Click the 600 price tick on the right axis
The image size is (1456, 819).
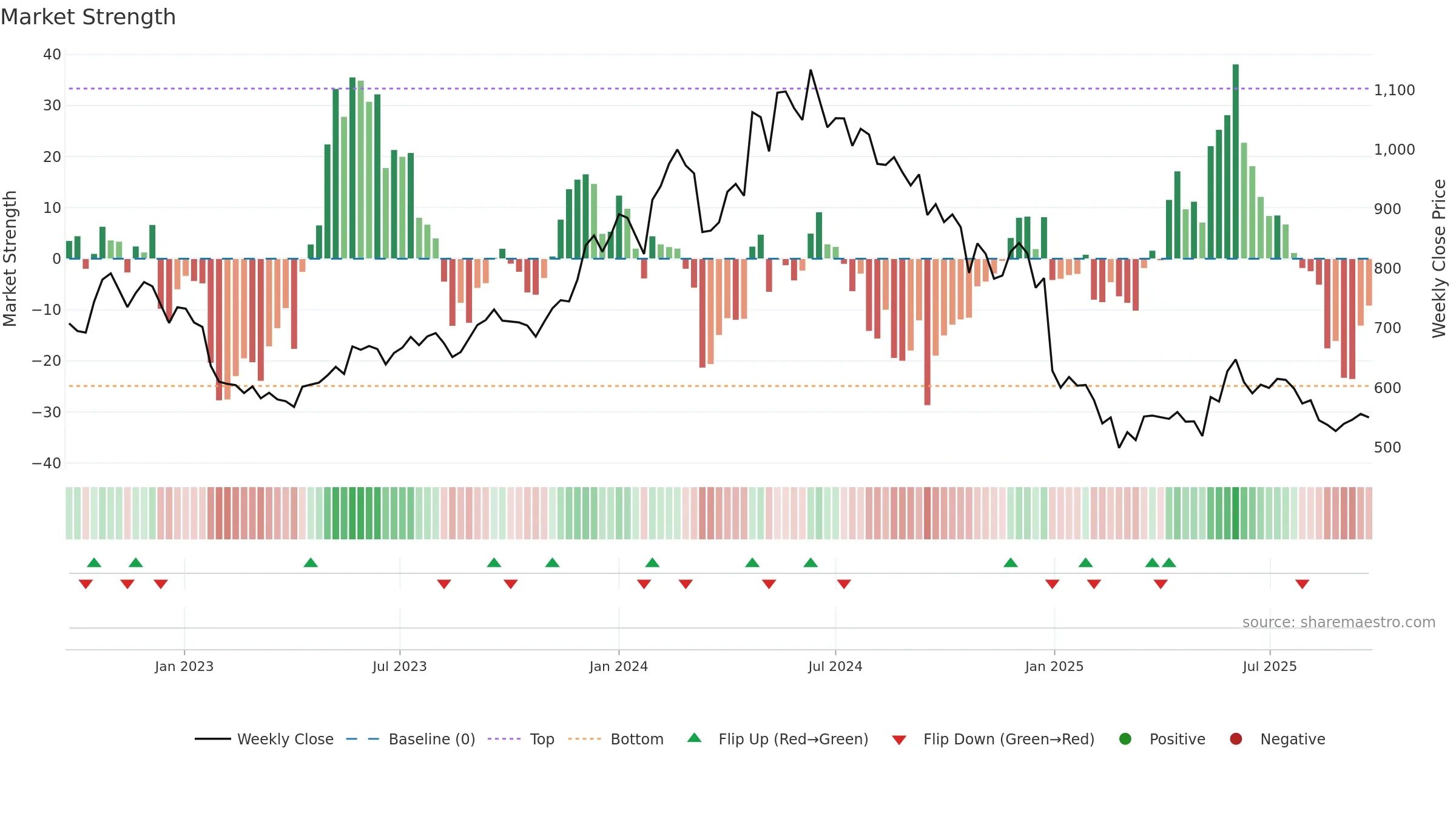click(x=1387, y=388)
